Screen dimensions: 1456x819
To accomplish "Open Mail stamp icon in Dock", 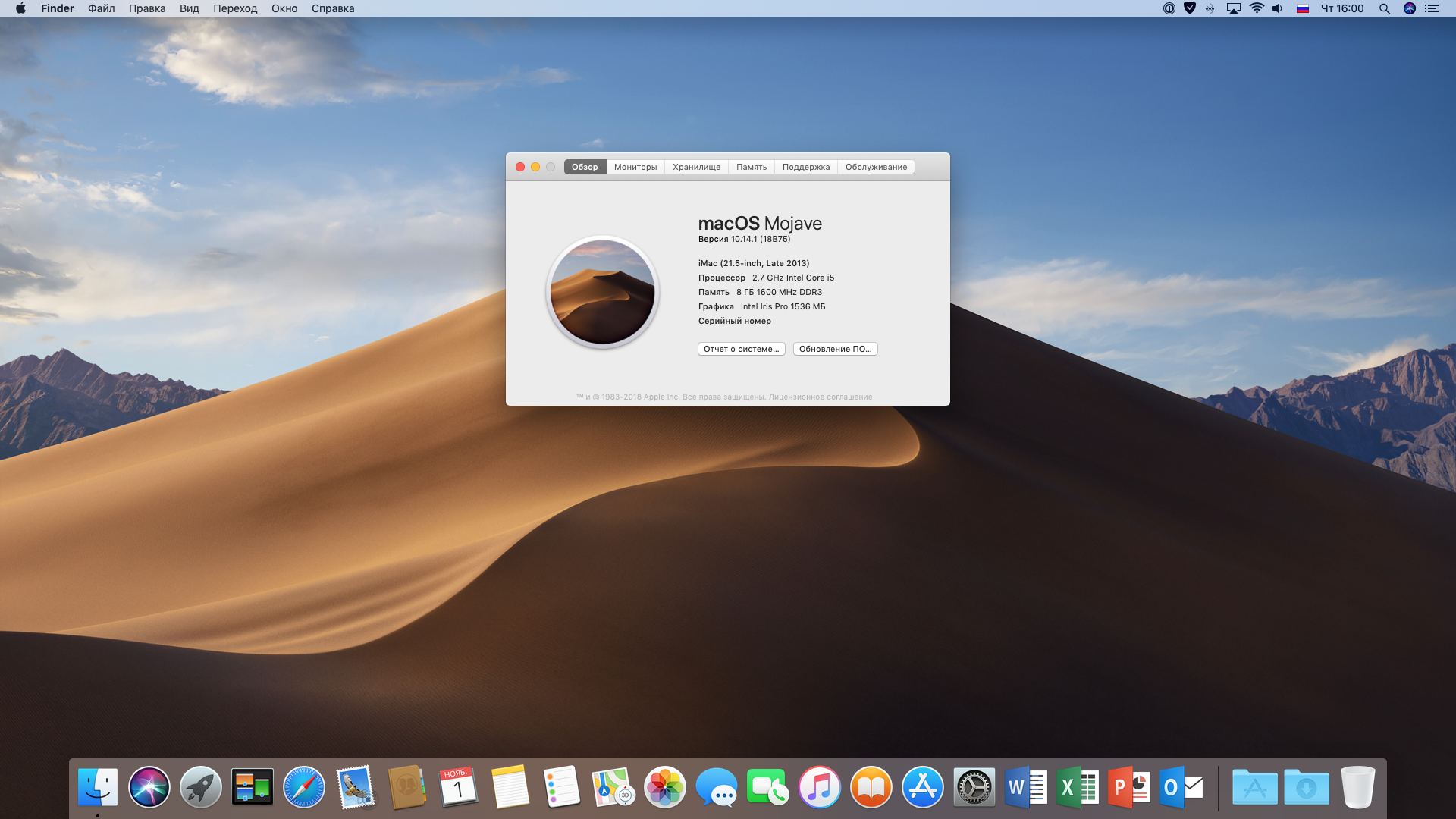I will (356, 787).
